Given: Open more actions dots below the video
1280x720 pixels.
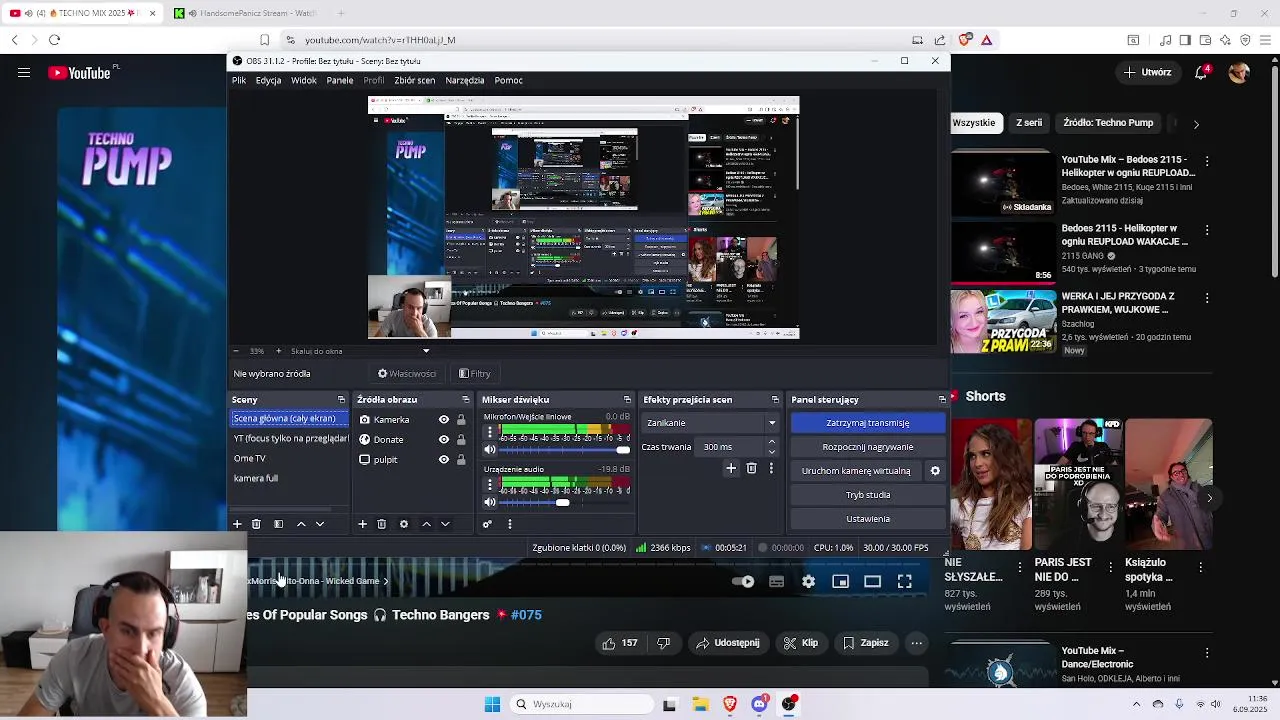Looking at the screenshot, I should (916, 643).
